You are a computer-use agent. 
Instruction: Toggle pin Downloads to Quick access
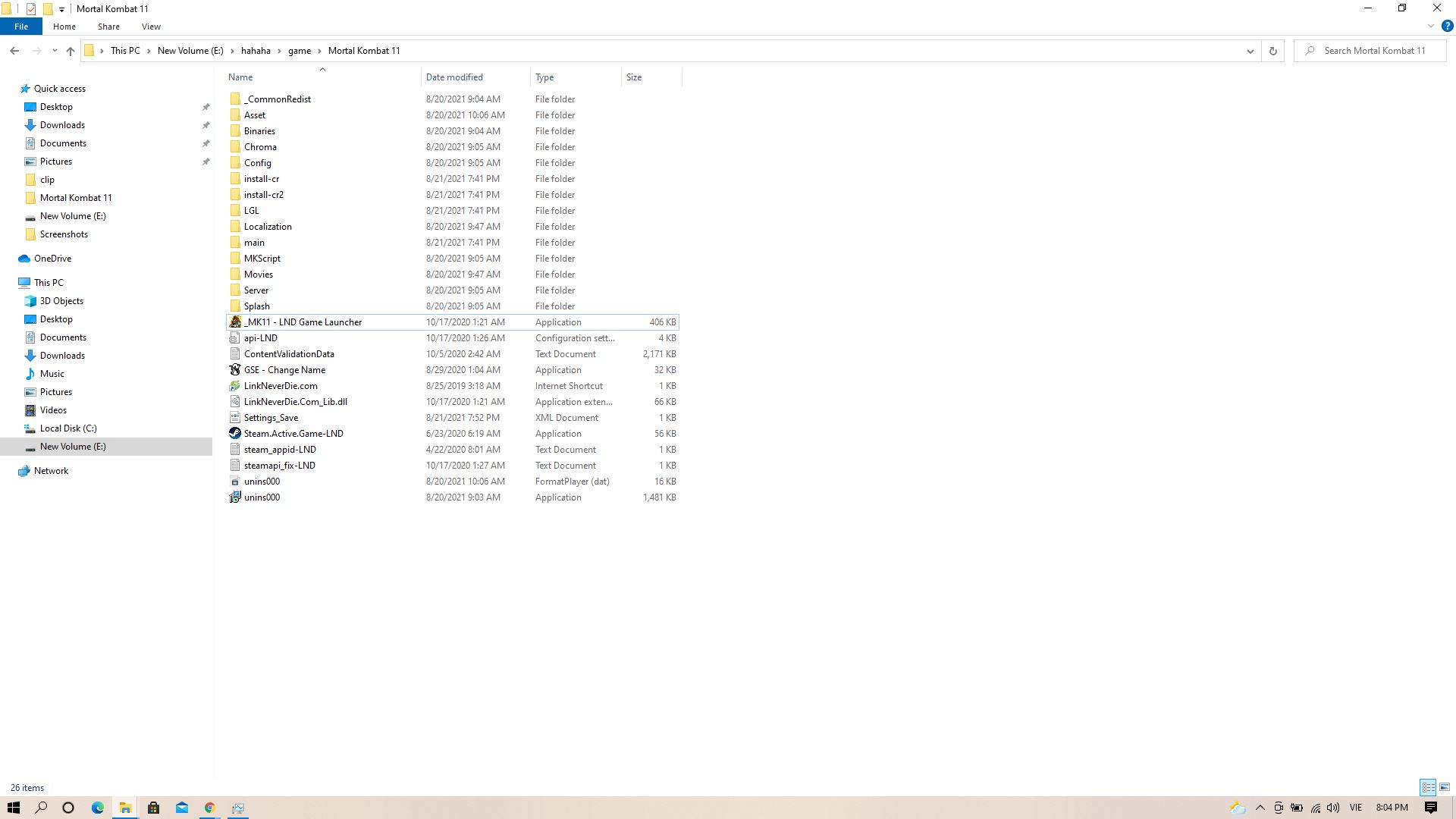[x=205, y=124]
